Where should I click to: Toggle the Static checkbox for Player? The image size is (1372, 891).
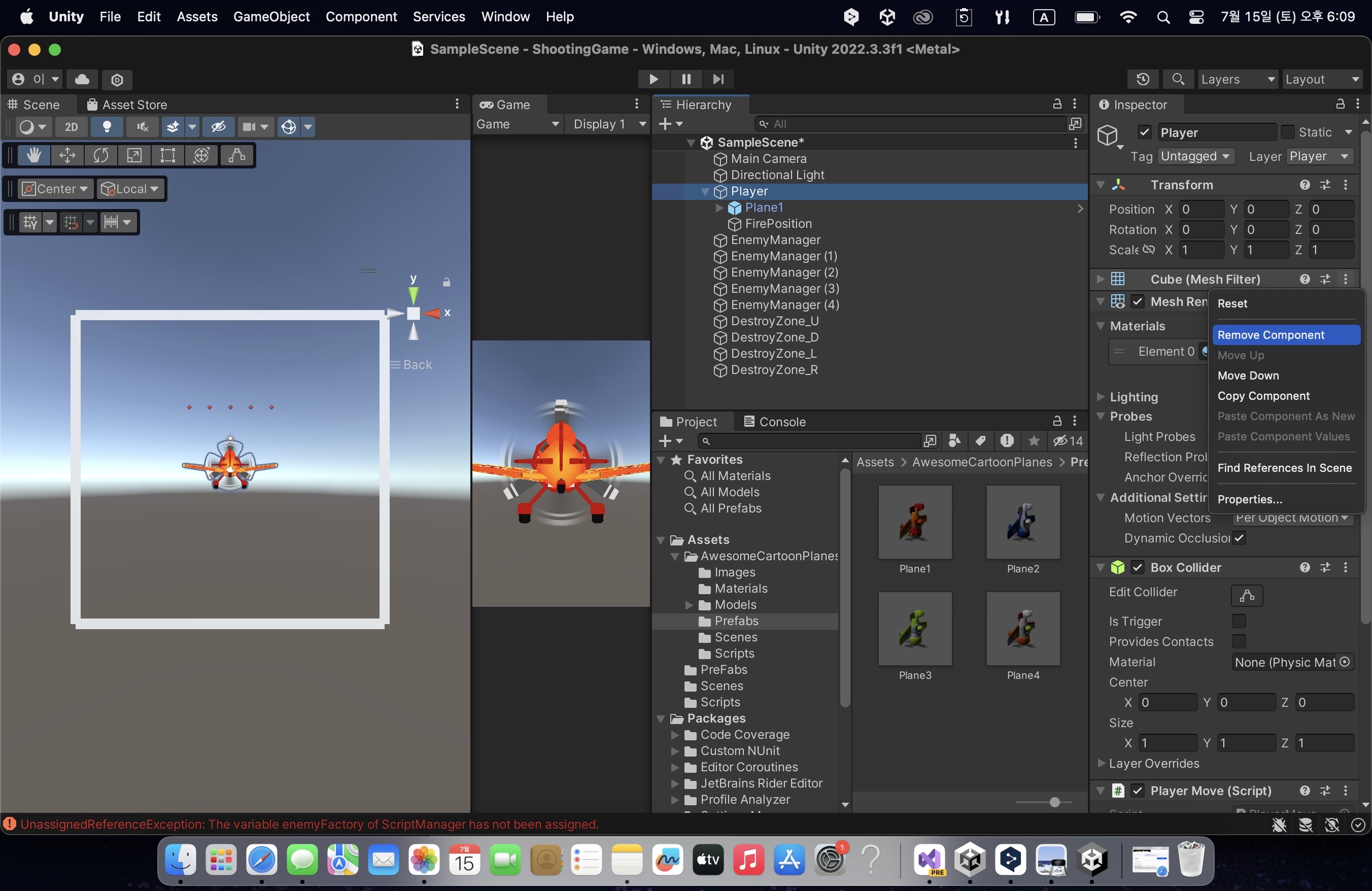(x=1287, y=132)
